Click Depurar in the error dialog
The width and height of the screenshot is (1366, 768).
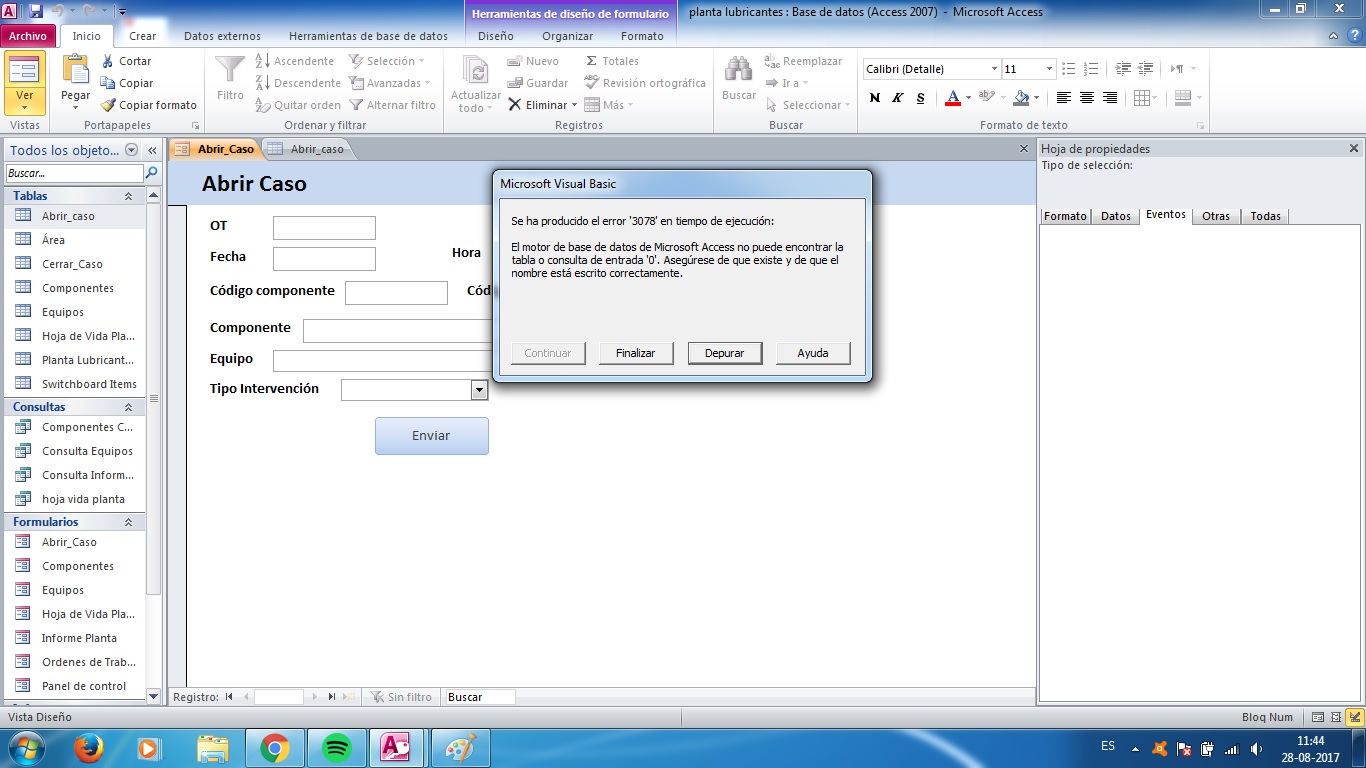coord(724,353)
